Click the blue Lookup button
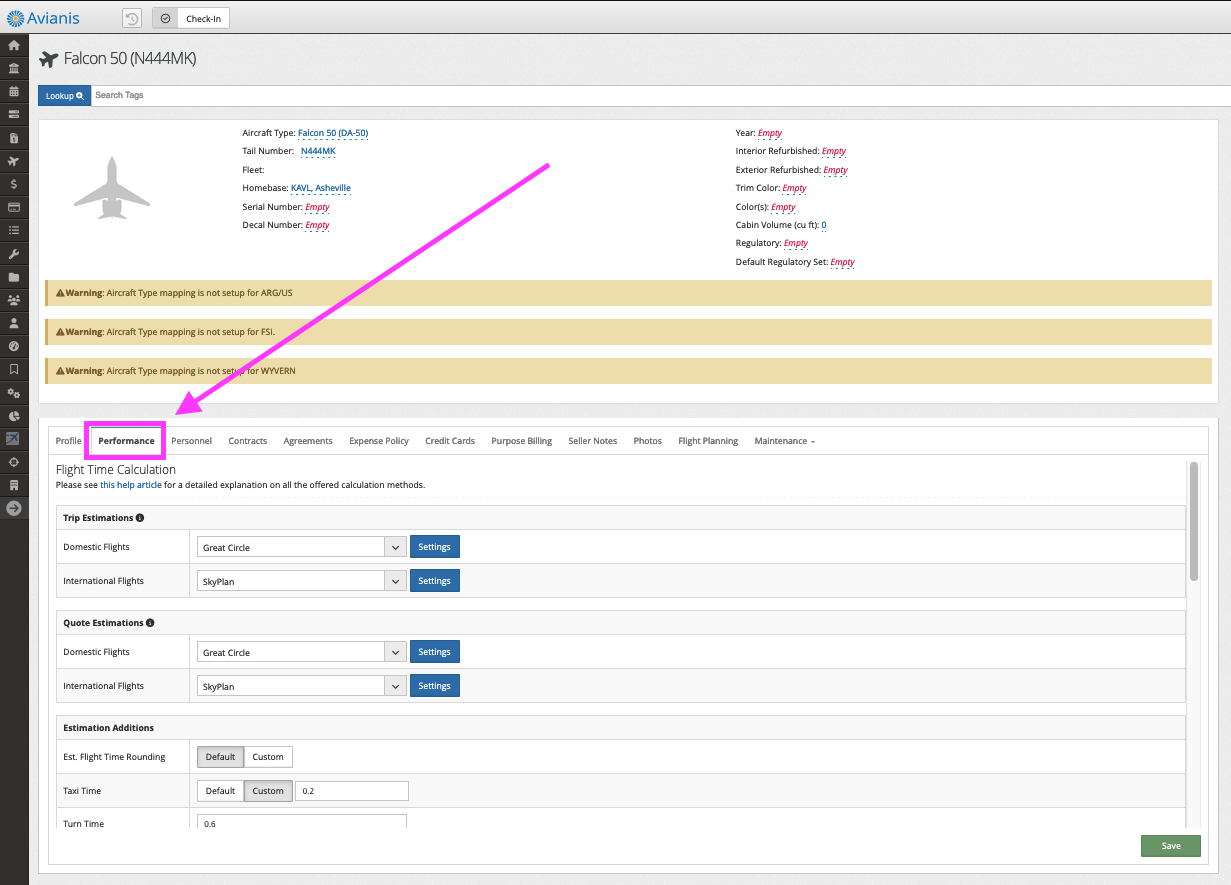 (x=65, y=95)
